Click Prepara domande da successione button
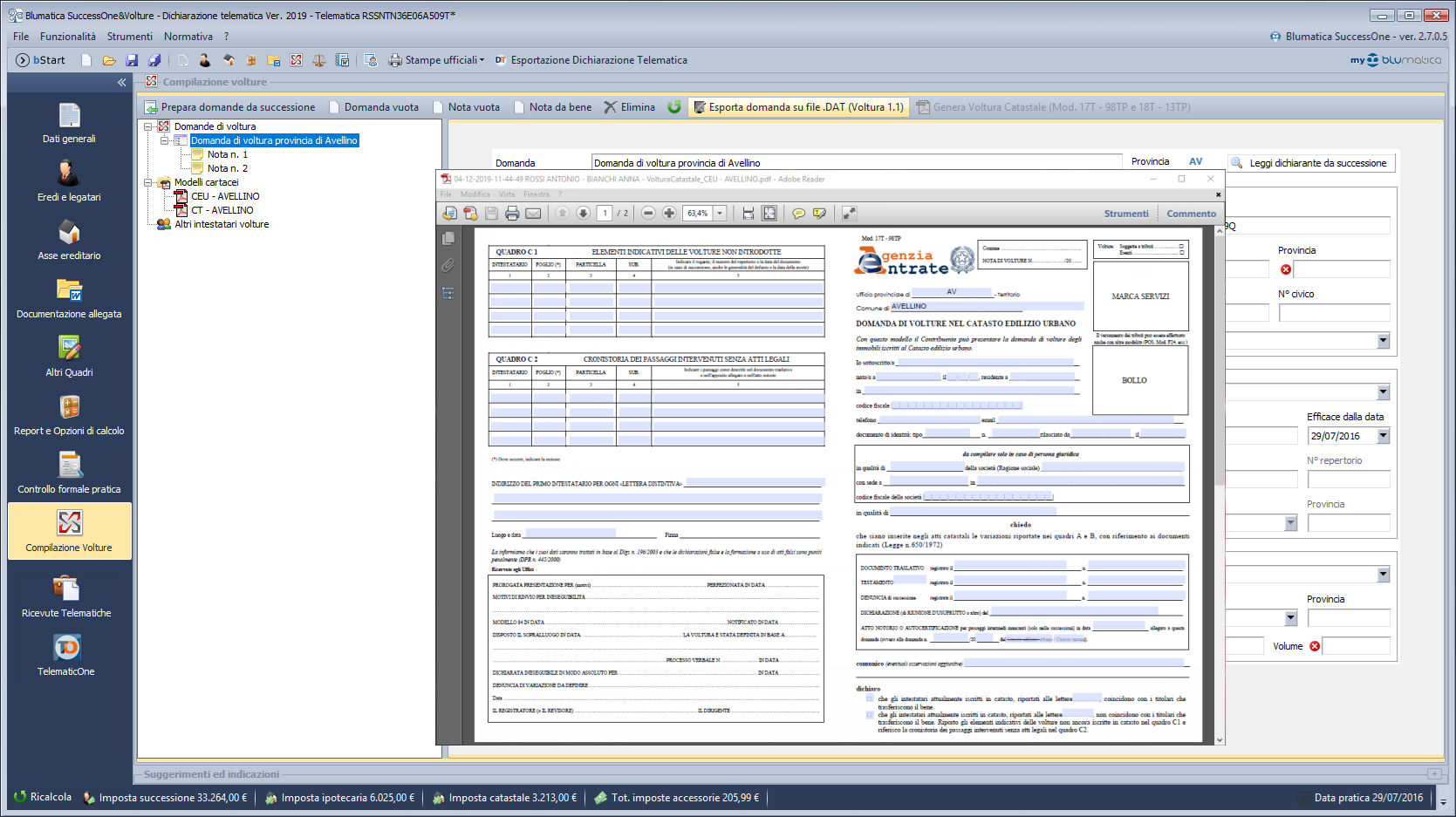Viewport: 1456px width, 817px height. click(230, 107)
